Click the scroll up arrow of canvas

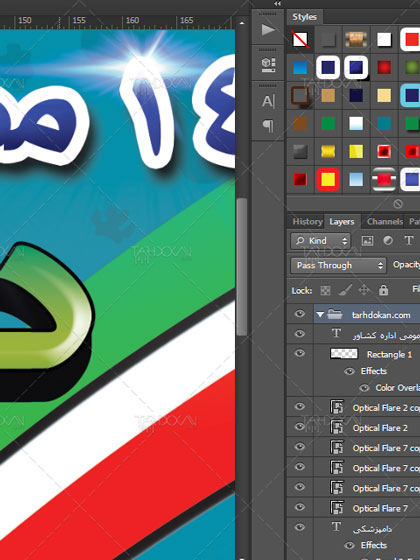(x=242, y=23)
